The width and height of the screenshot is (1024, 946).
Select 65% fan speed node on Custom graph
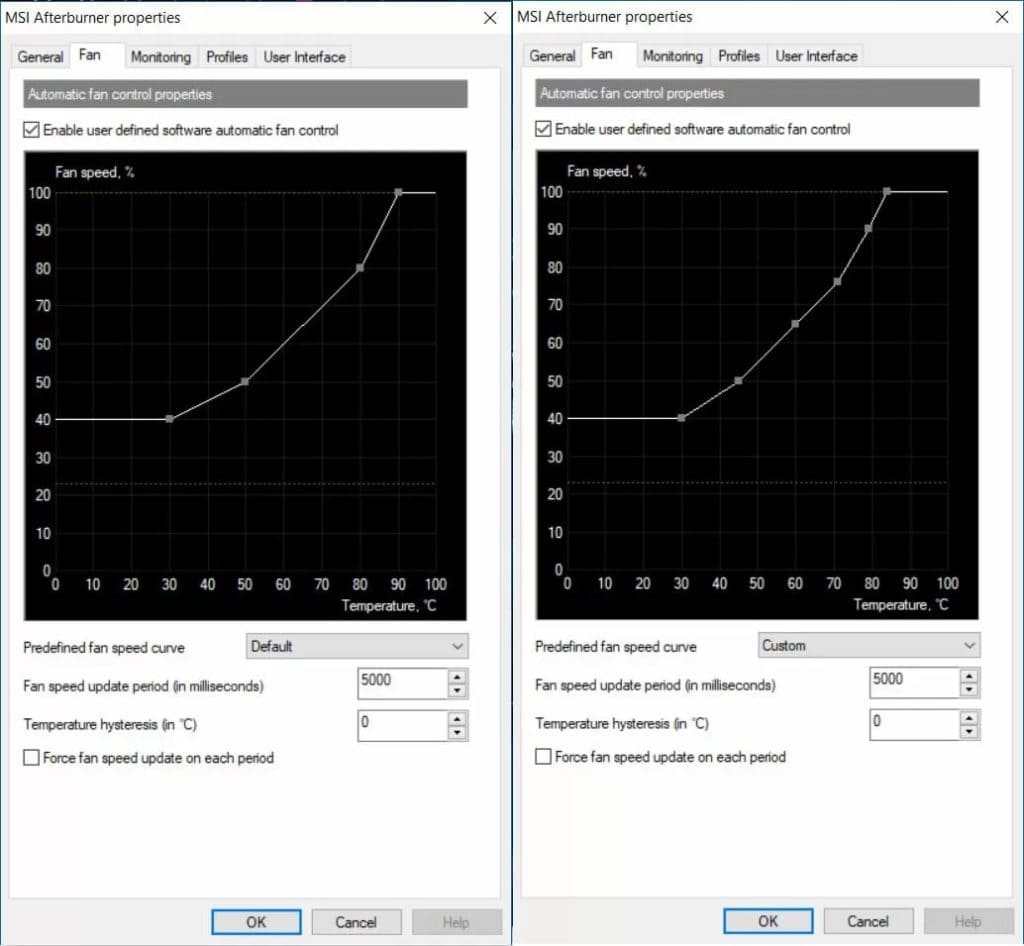[795, 324]
